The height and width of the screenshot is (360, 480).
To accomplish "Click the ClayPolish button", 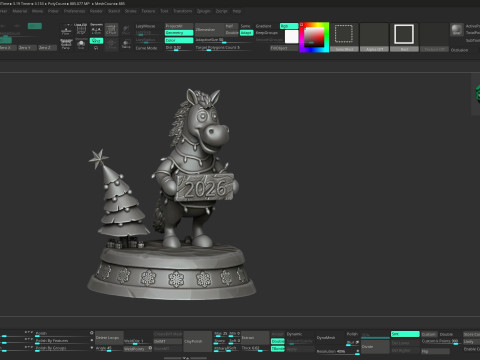I will 197,341.
